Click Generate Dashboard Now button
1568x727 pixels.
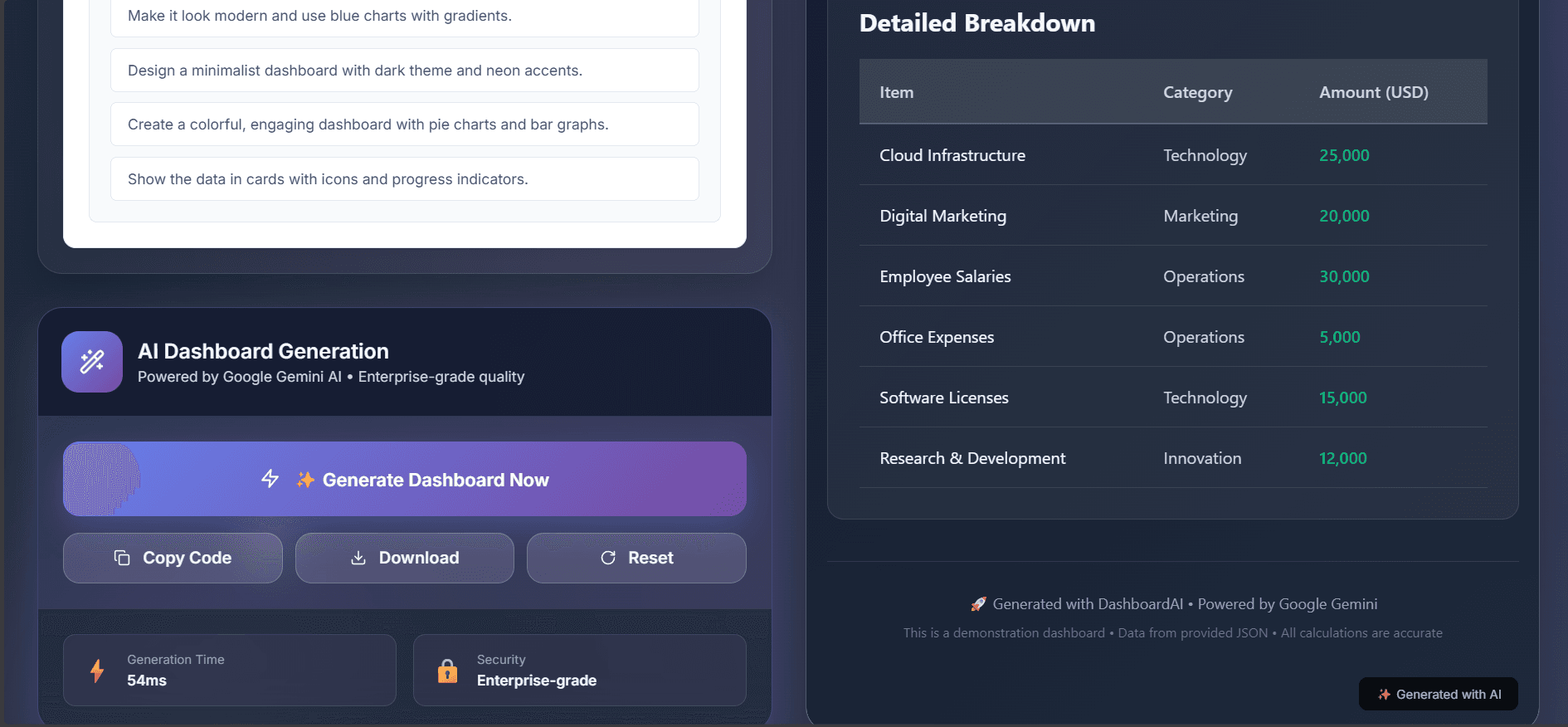pos(405,479)
